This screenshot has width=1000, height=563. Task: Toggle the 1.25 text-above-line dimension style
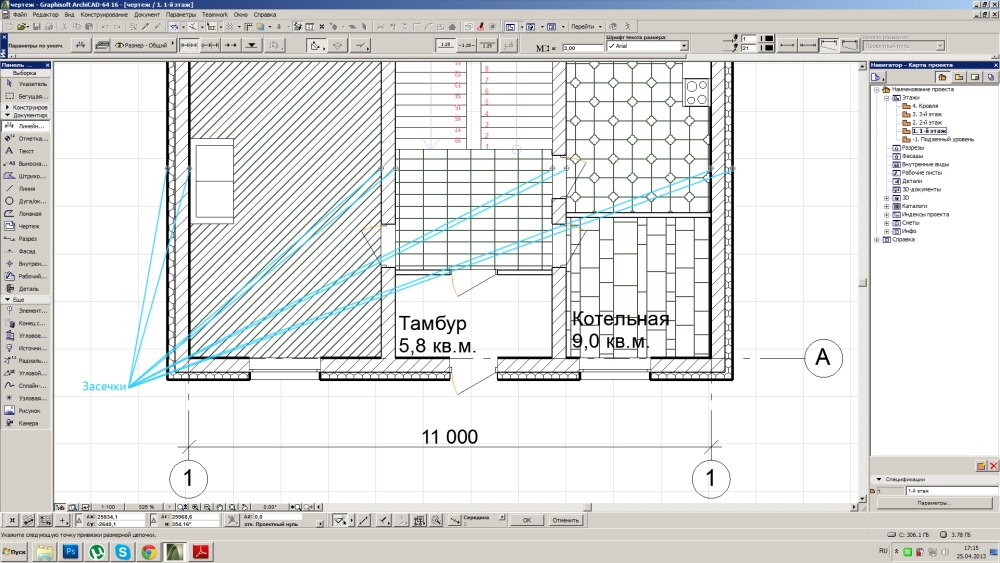click(446, 45)
